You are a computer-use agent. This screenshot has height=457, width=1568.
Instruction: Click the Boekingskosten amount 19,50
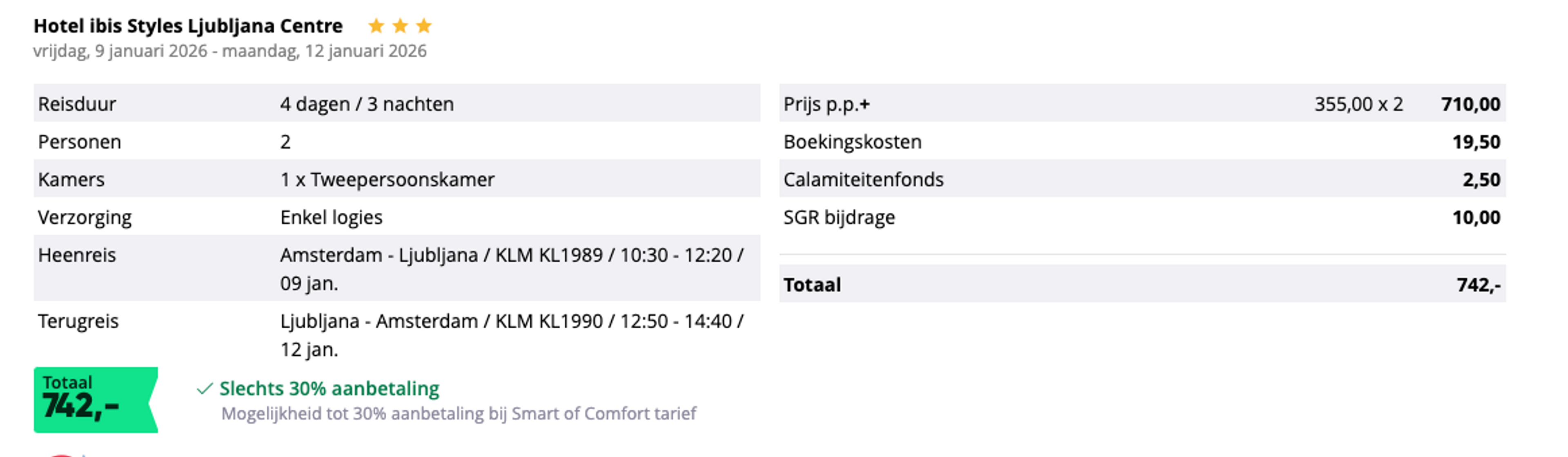click(x=1476, y=142)
